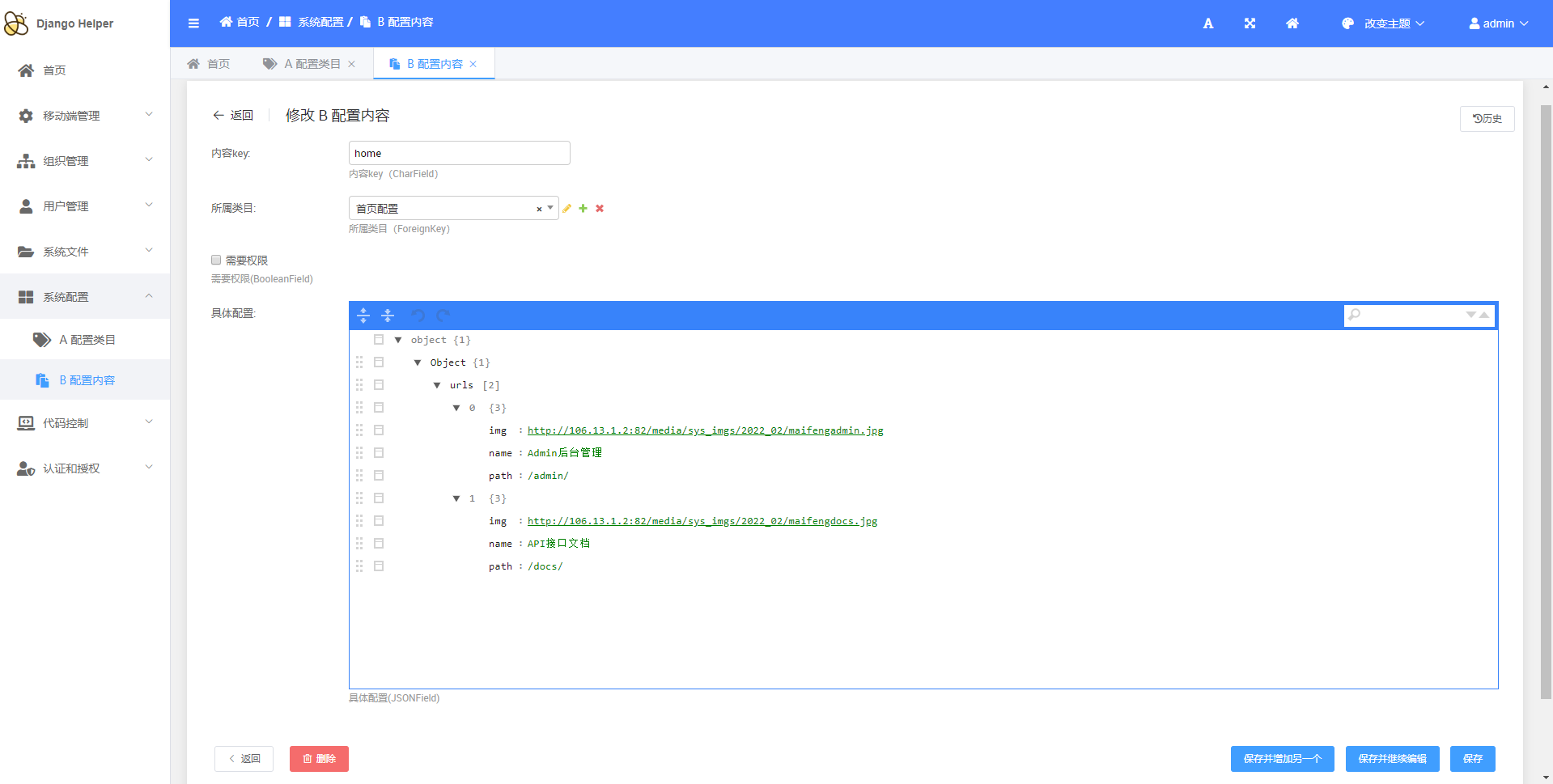
Task: Click the 内容key text input field
Action: coord(459,154)
